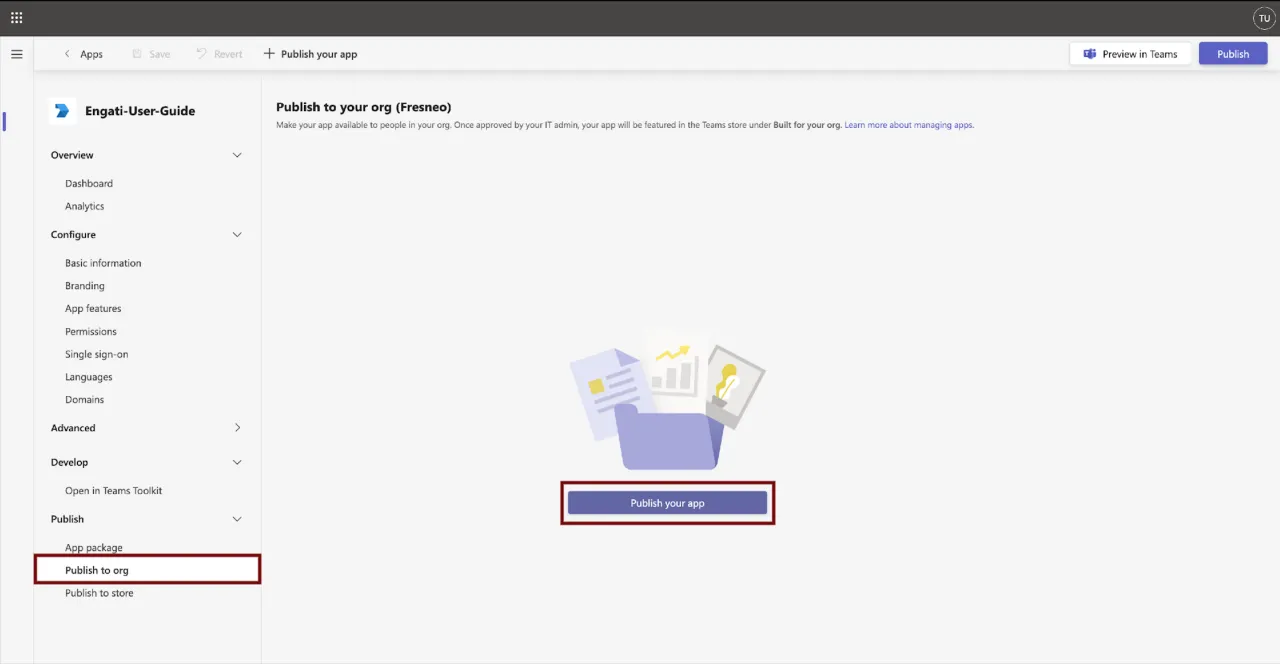Collapse the Configure section chevron
The height and width of the screenshot is (664, 1280).
click(x=237, y=234)
